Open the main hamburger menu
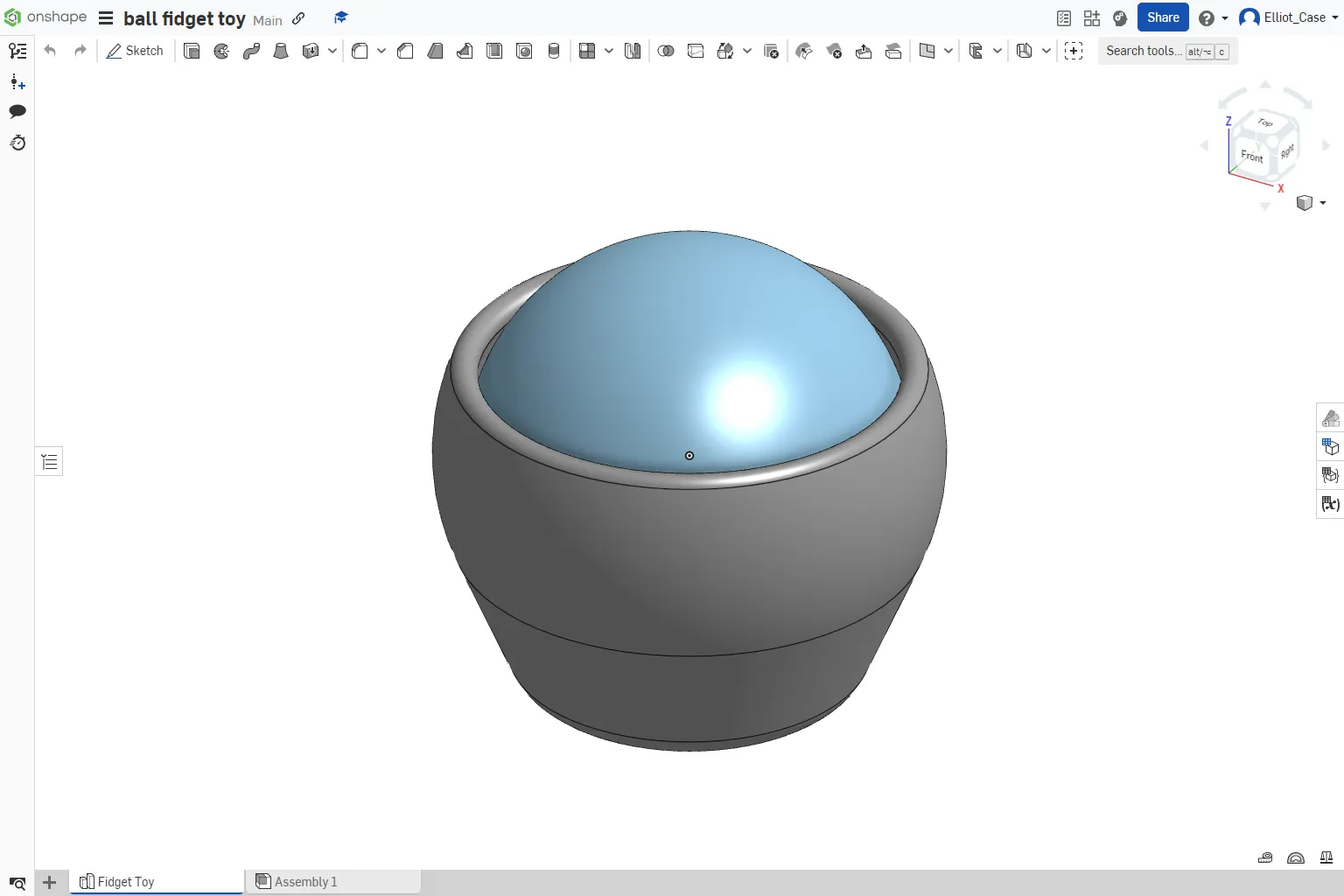 click(x=106, y=18)
